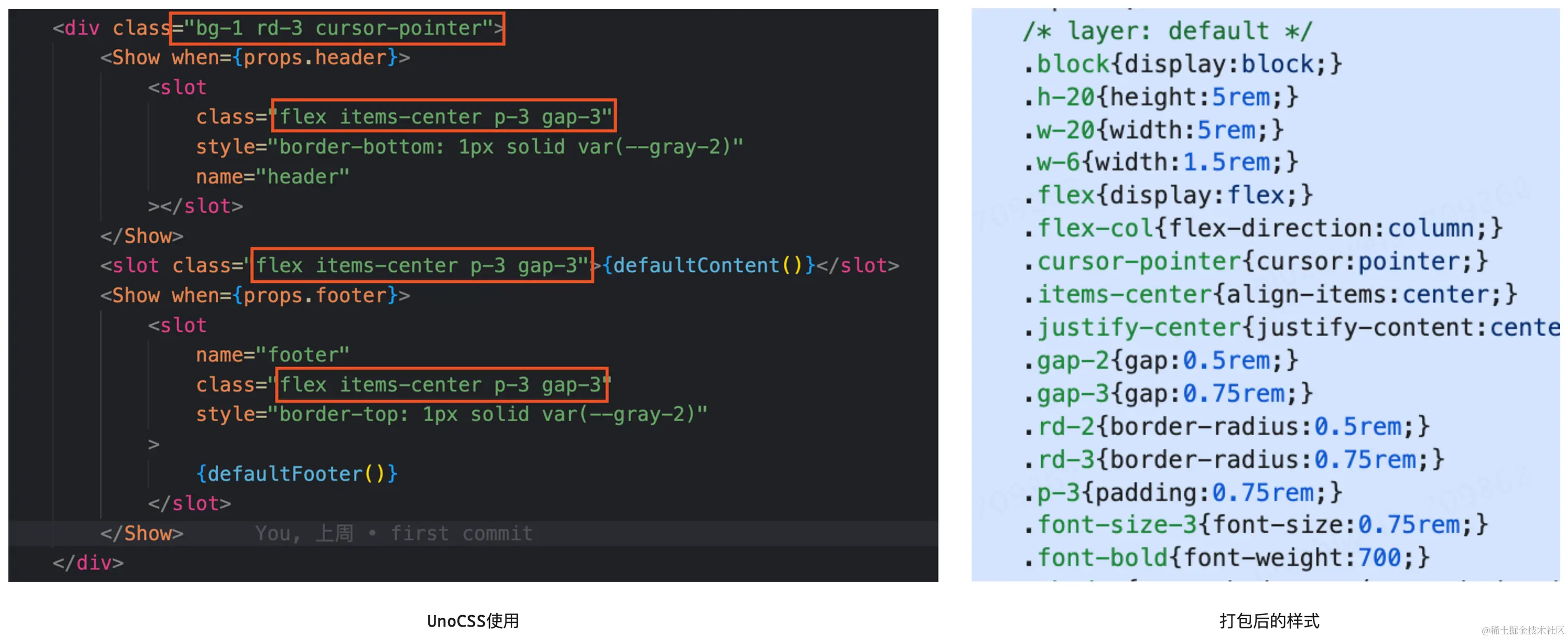Image resolution: width=1568 pixels, height=639 pixels.
Task: Click the ".font-bold{font-weight:700;}" rule
Action: 1226,558
